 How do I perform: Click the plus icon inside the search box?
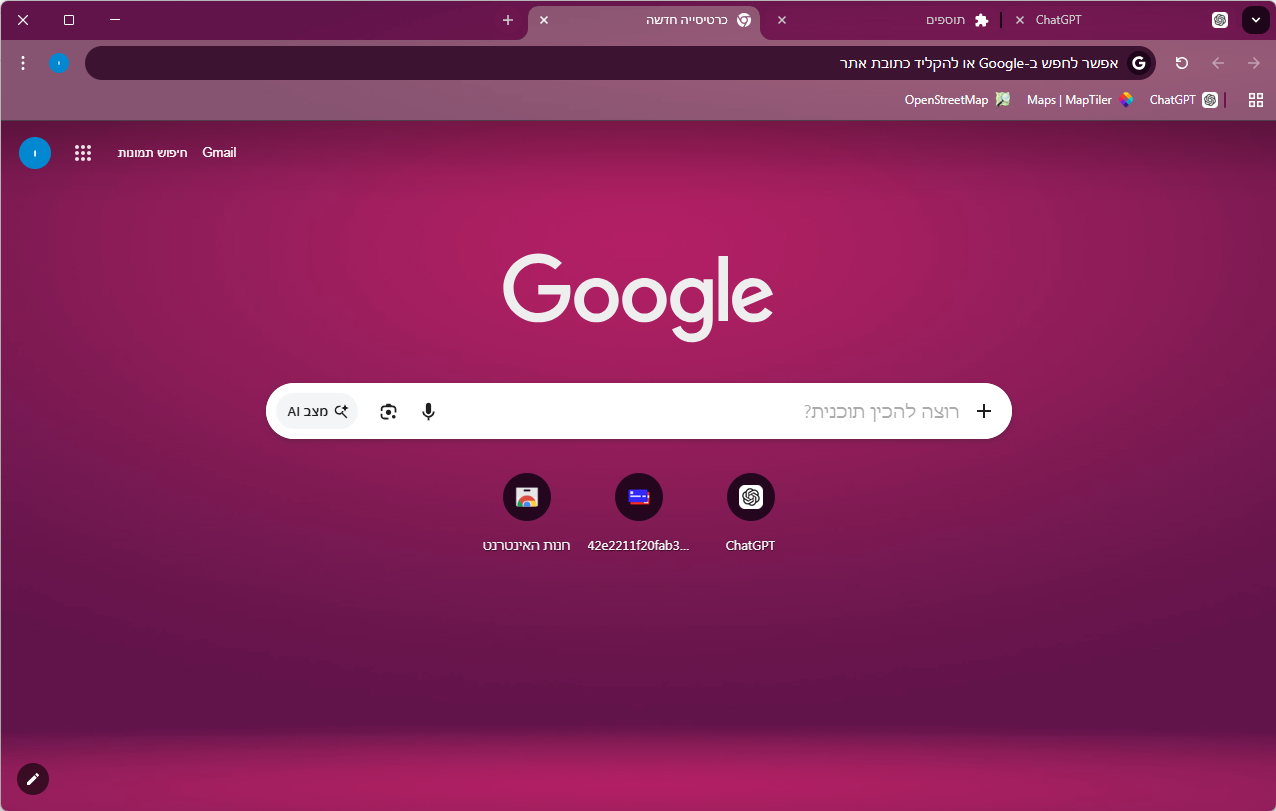[983, 411]
